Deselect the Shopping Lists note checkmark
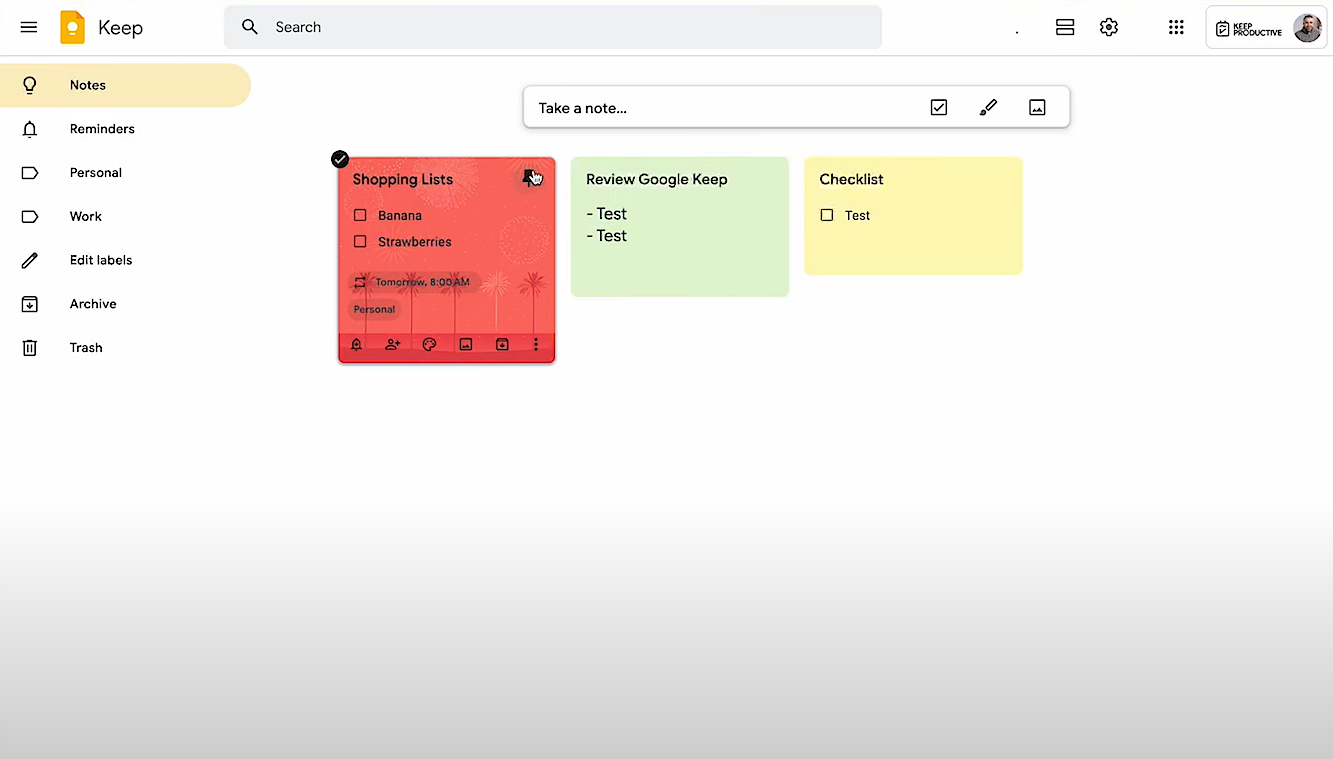1333x759 pixels. coord(340,159)
